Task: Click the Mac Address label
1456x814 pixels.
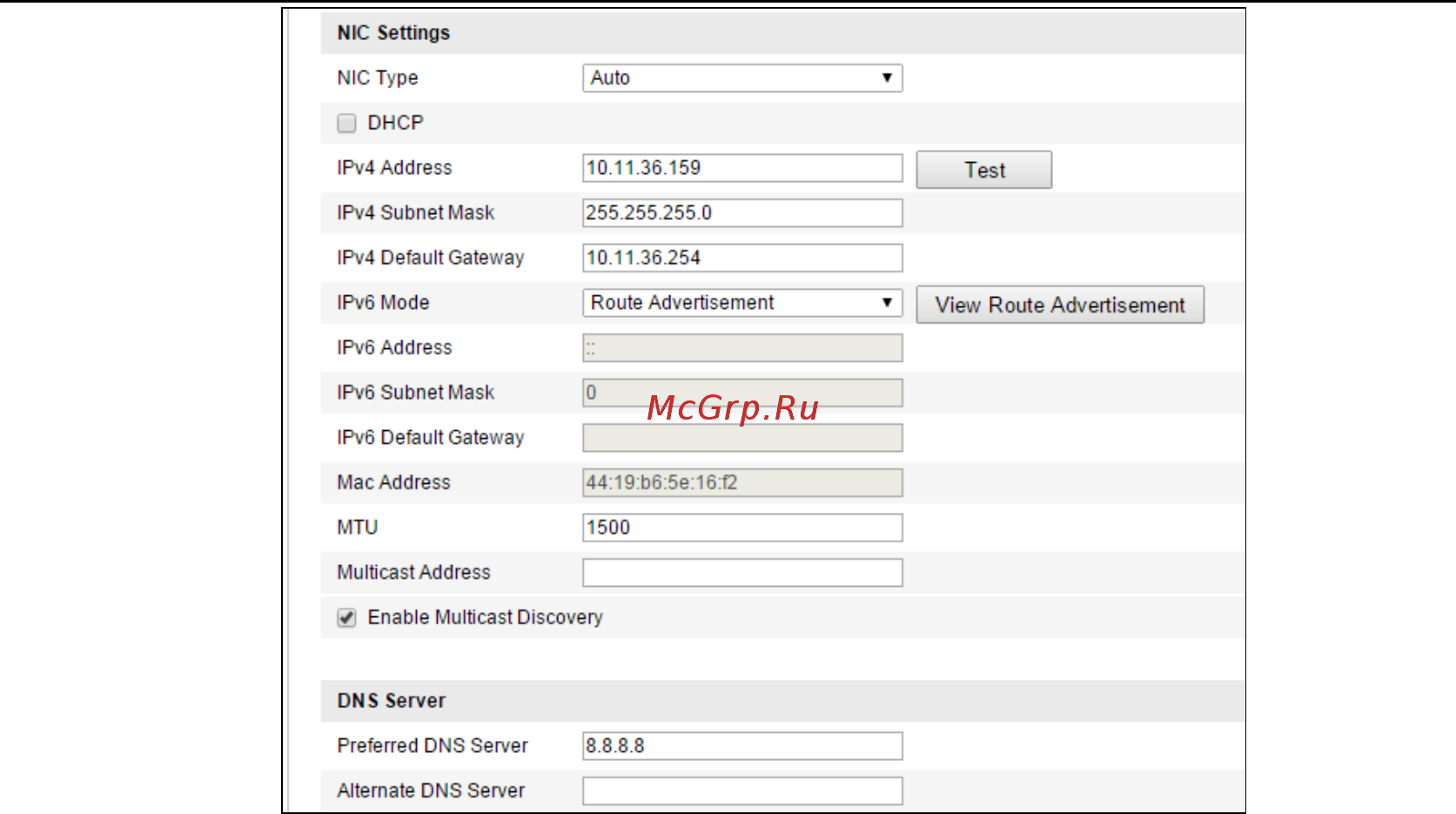Action: point(393,482)
